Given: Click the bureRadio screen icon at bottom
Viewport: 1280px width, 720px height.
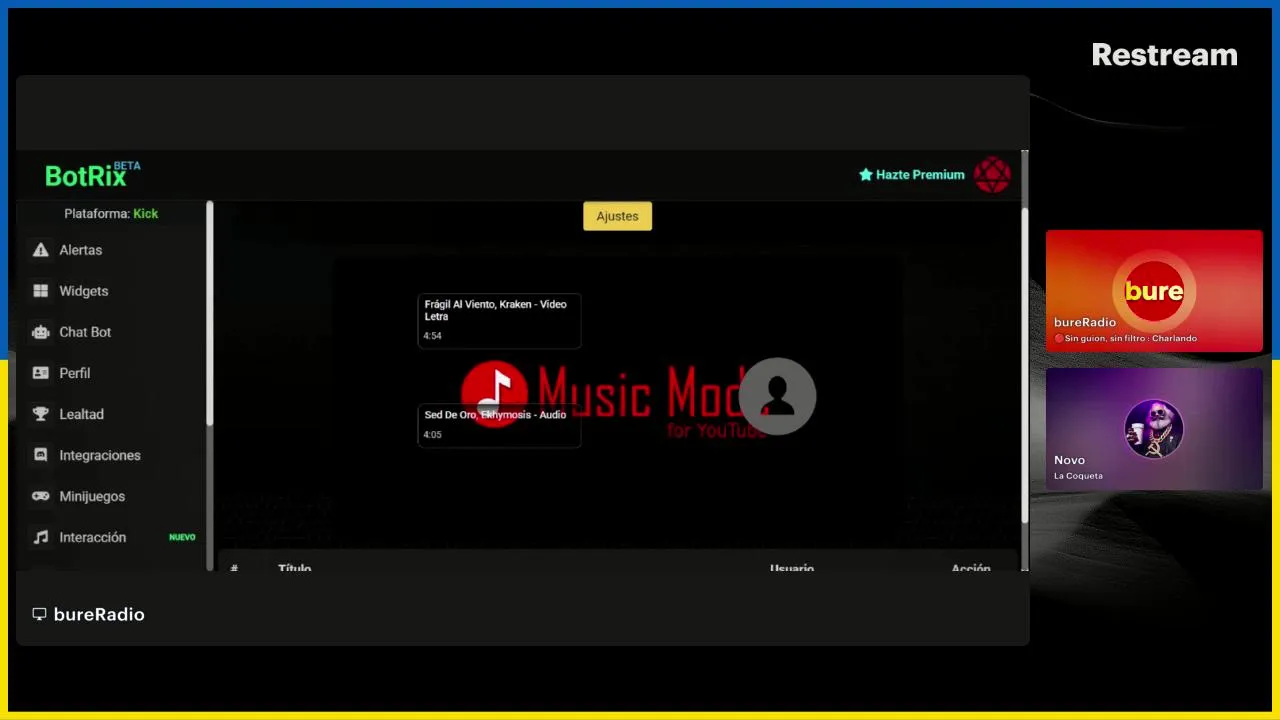Looking at the screenshot, I should [39, 614].
